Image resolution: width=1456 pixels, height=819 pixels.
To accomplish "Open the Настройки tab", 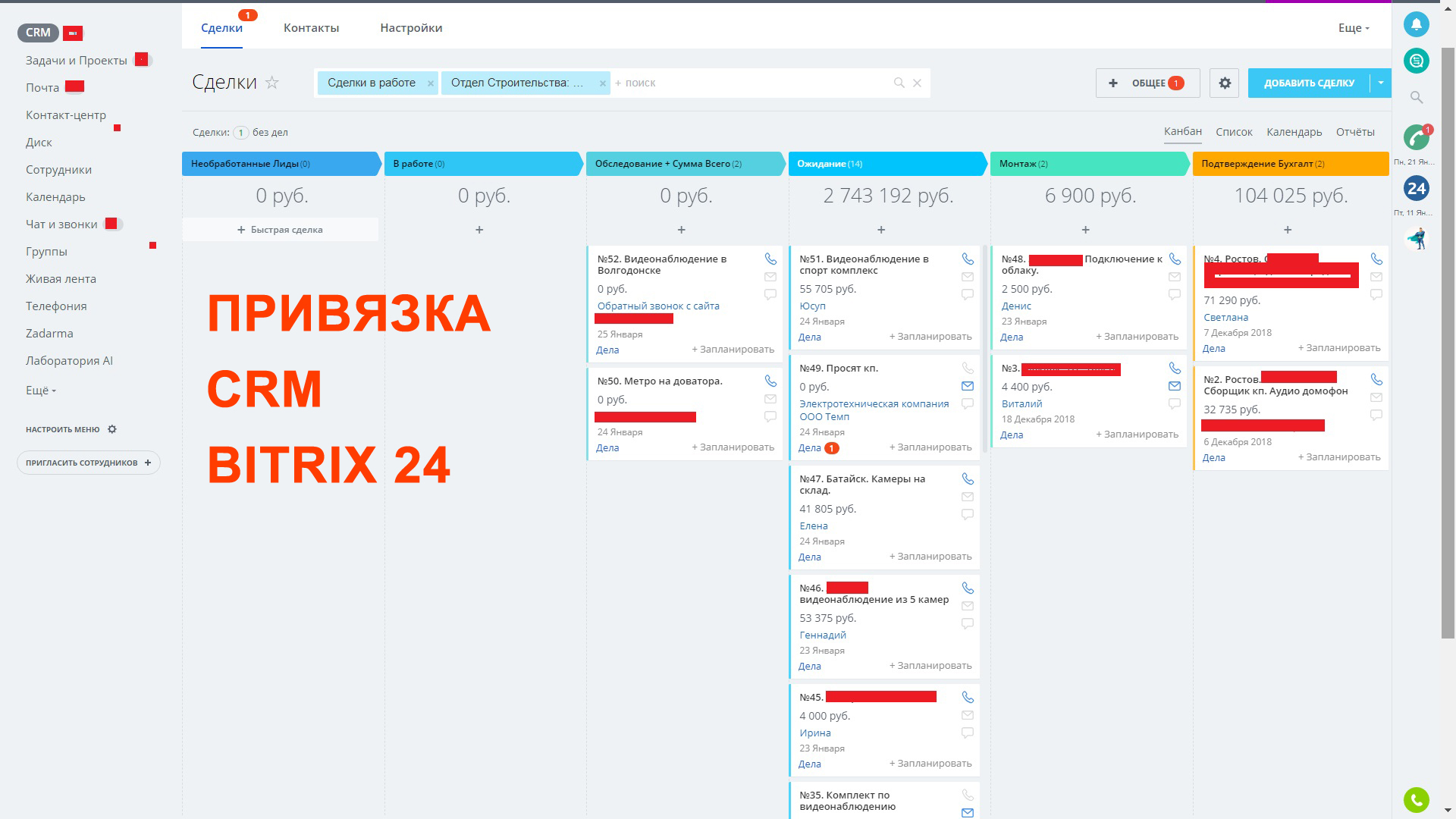I will (411, 28).
